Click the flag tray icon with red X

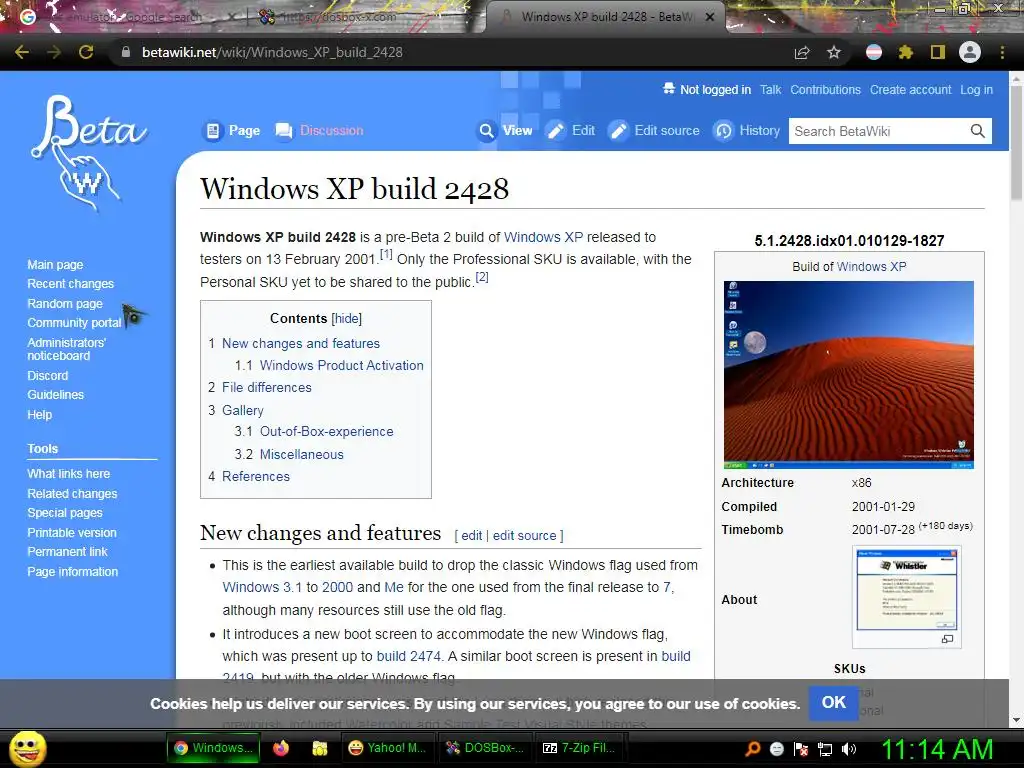point(801,749)
